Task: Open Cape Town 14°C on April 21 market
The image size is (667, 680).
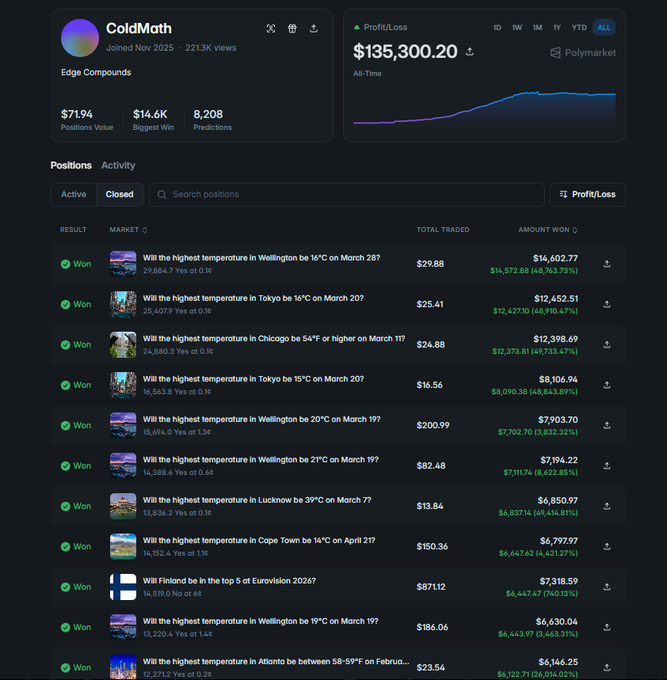Action: pyautogui.click(x=259, y=540)
